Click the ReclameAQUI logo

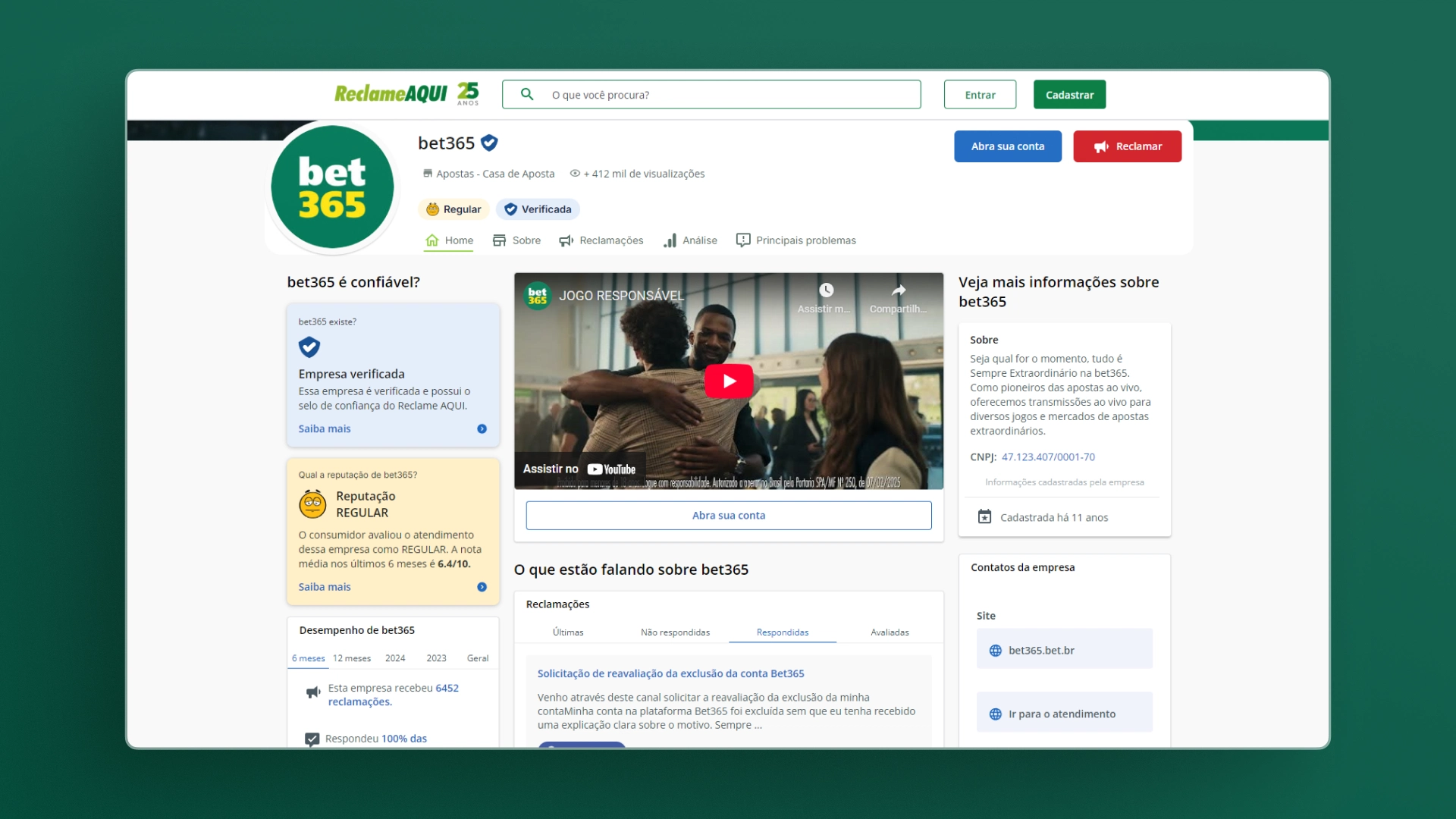(391, 94)
